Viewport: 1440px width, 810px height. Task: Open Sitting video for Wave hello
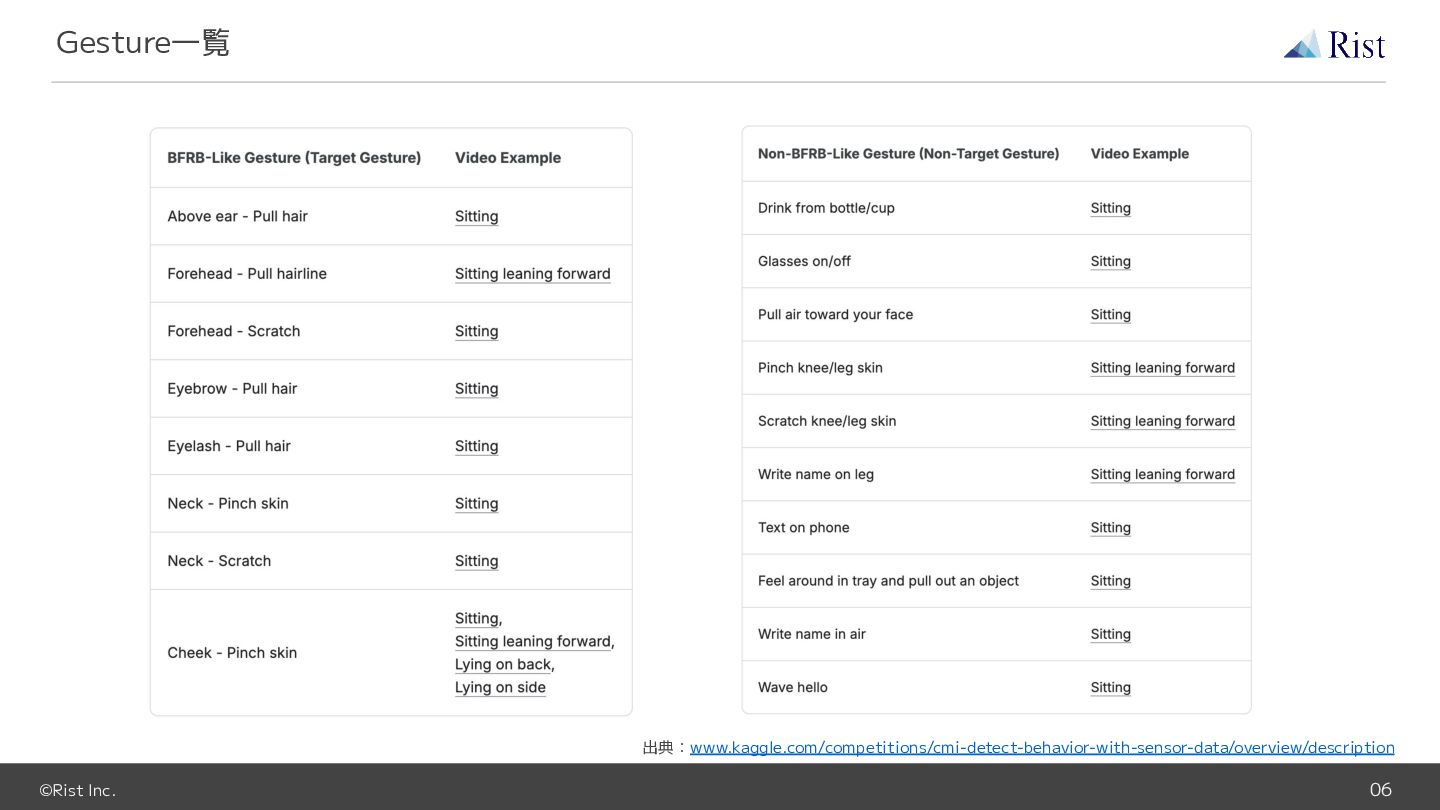[1110, 688]
